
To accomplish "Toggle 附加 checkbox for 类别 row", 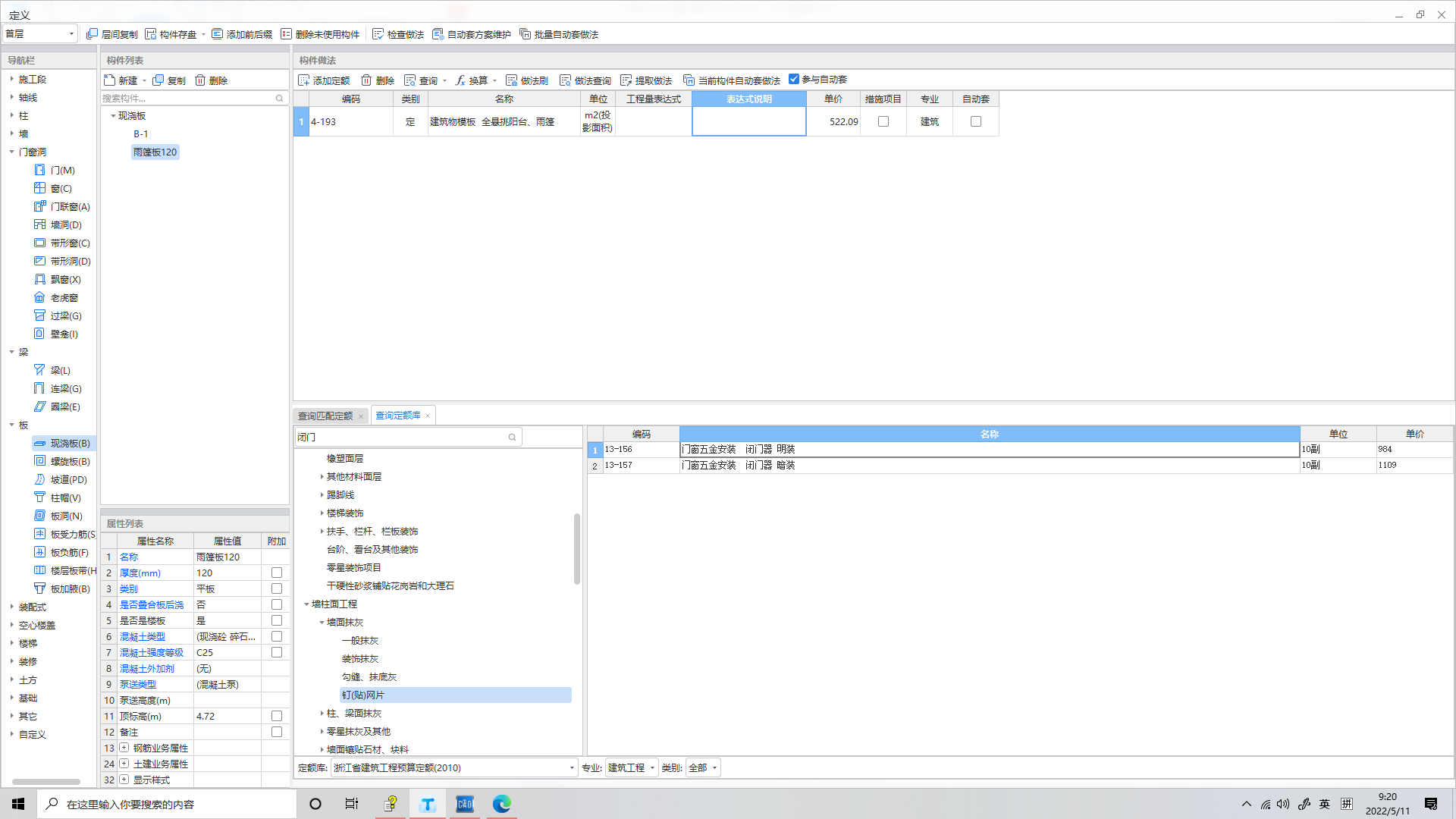I will click(277, 589).
